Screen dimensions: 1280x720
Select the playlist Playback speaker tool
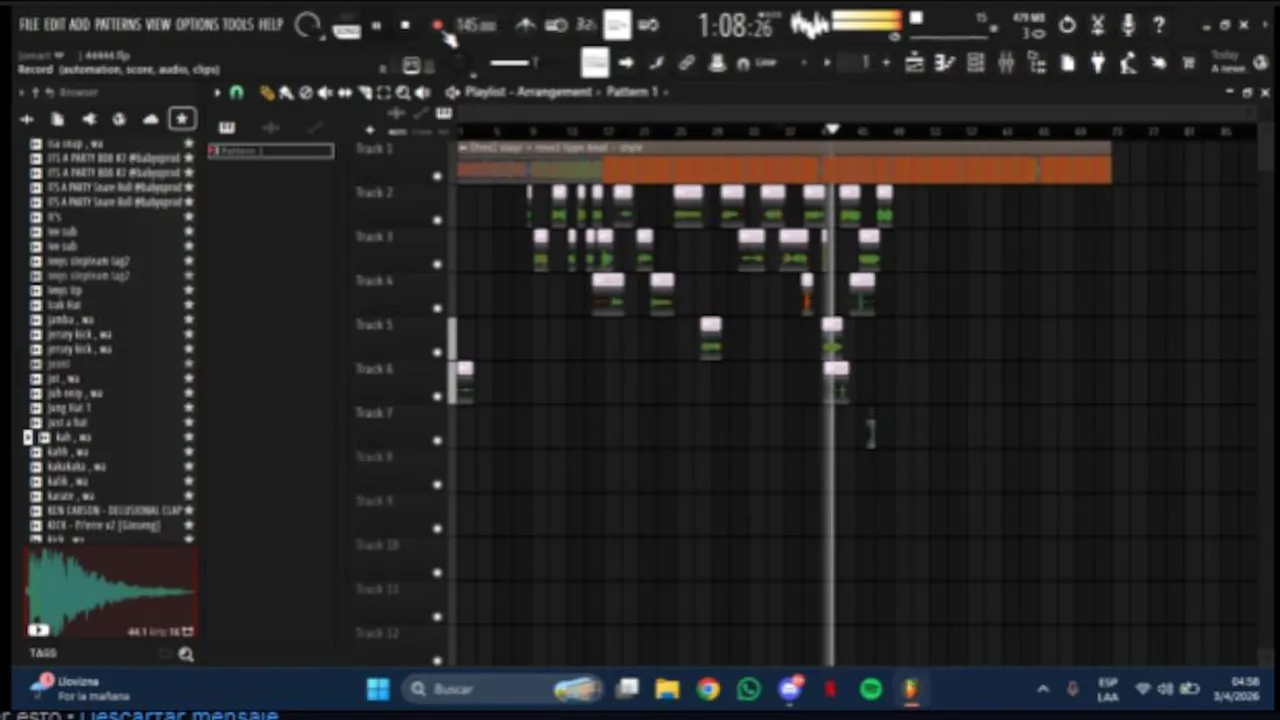coord(423,93)
